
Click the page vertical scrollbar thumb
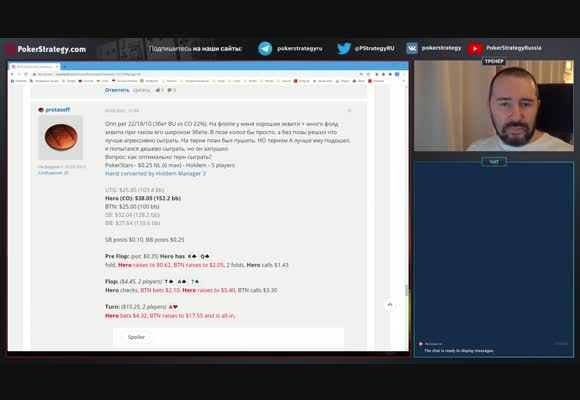click(x=407, y=290)
